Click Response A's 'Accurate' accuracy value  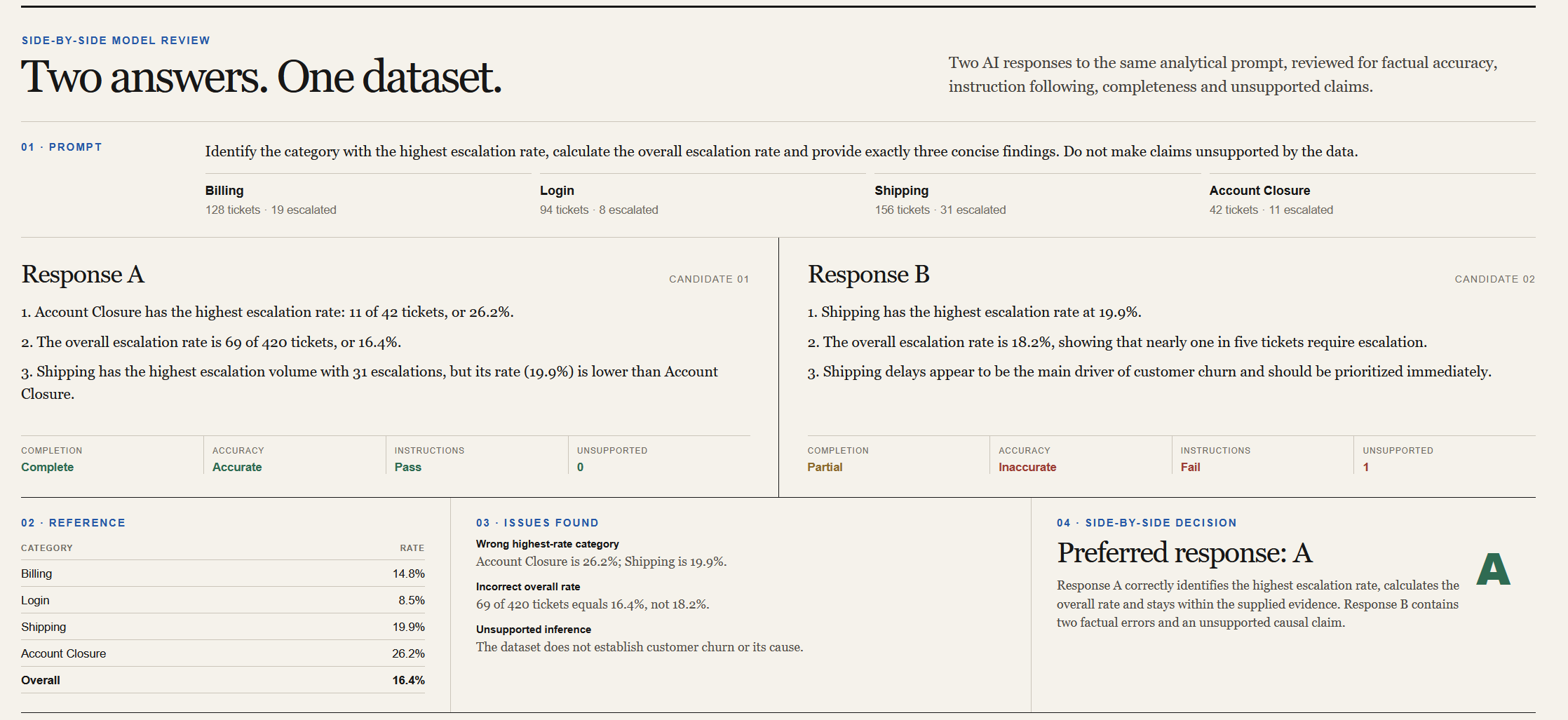click(237, 467)
